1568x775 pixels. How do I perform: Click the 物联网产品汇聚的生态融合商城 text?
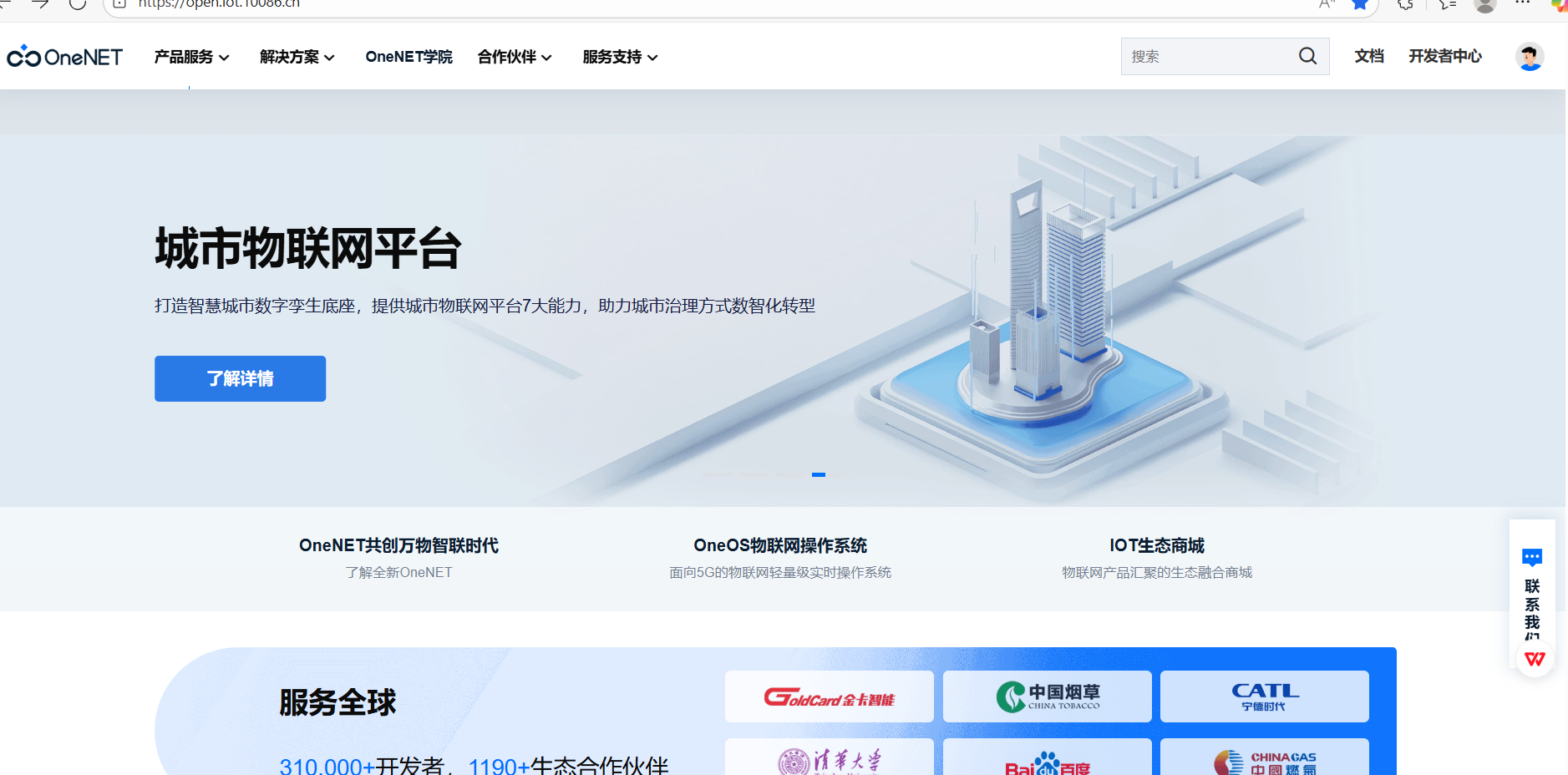coord(1157,572)
